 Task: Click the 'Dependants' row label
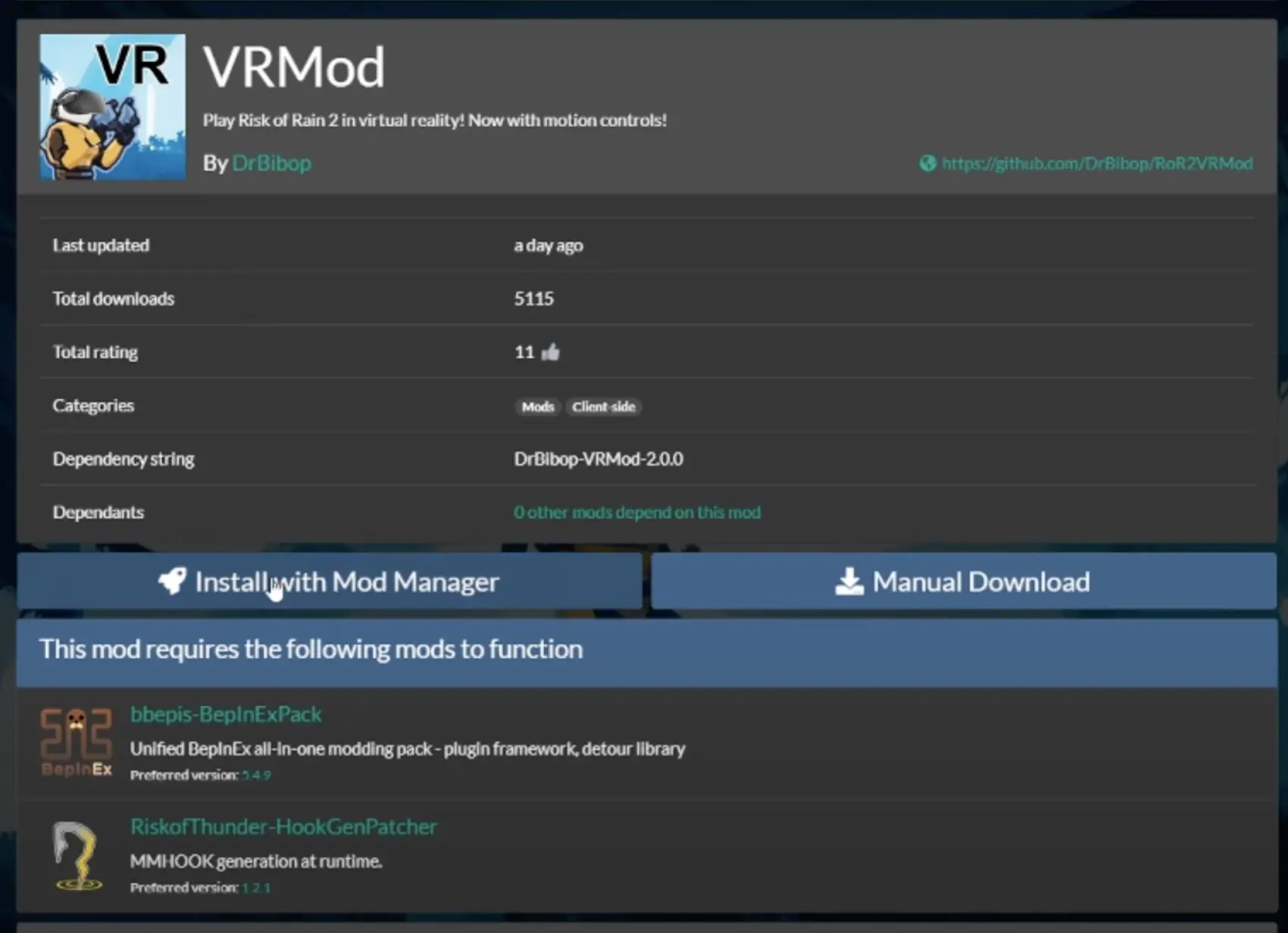coord(98,513)
